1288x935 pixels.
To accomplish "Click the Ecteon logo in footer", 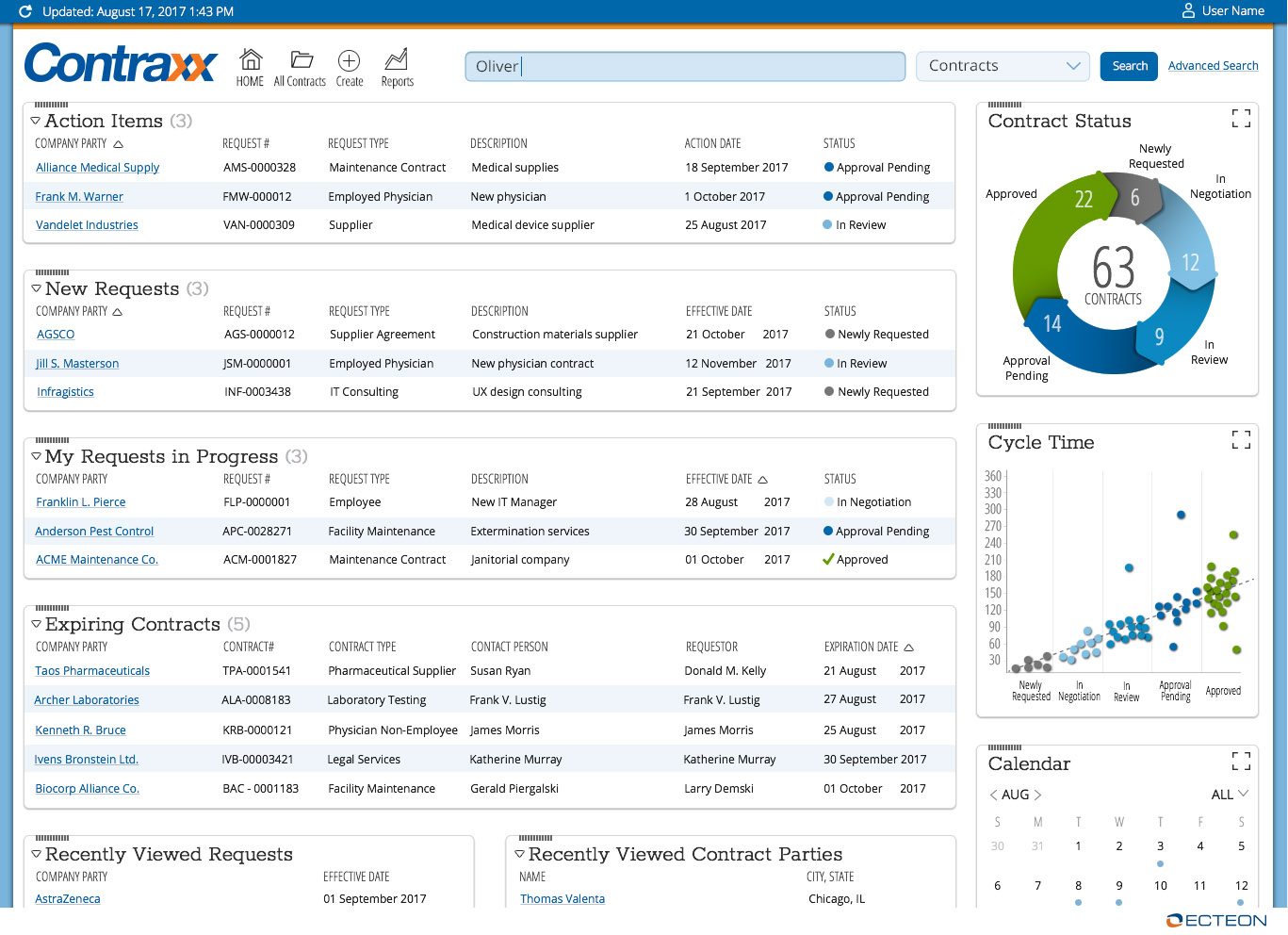I will pos(1216,921).
